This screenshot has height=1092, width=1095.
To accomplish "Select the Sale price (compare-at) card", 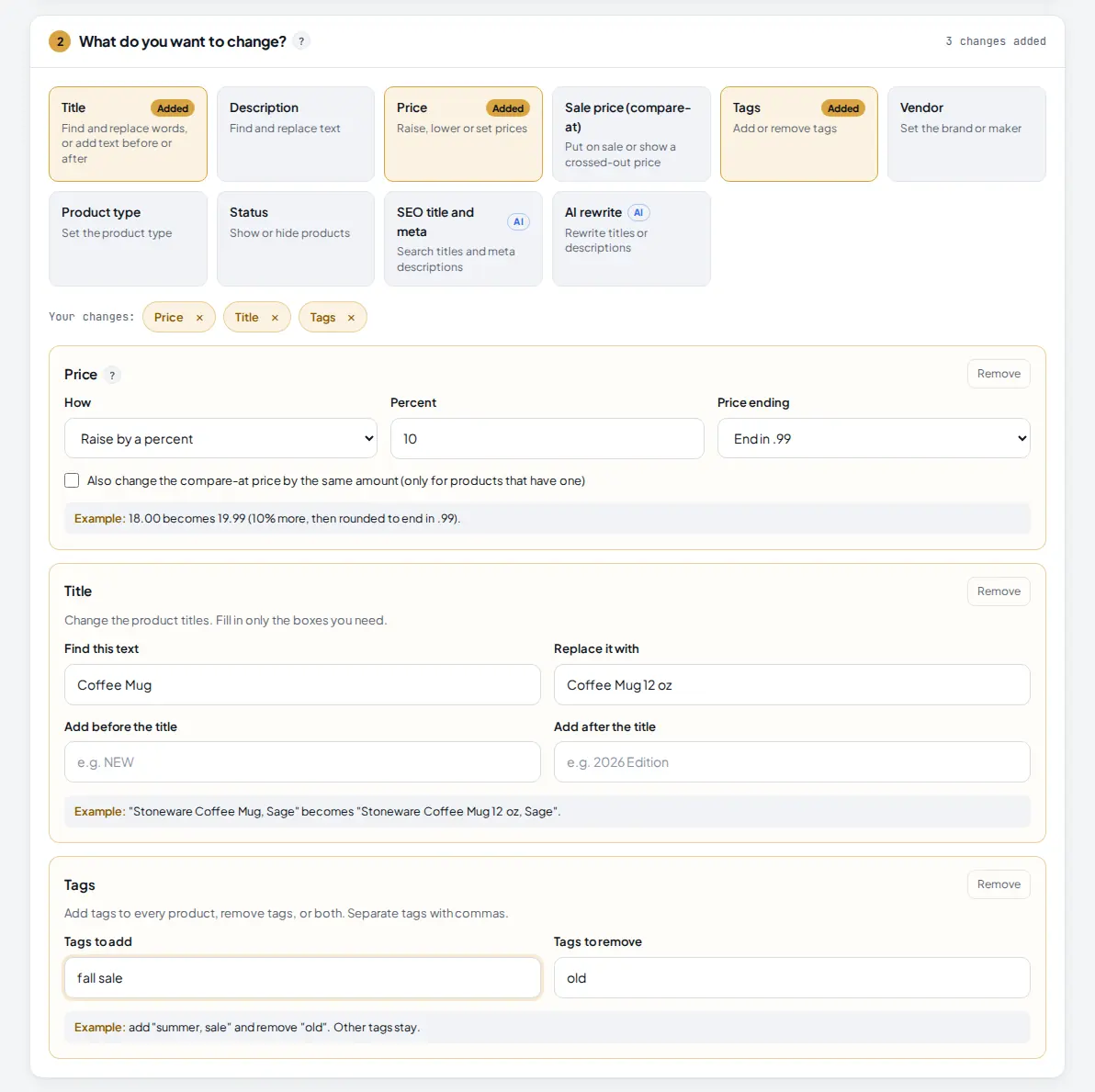I will (631, 134).
